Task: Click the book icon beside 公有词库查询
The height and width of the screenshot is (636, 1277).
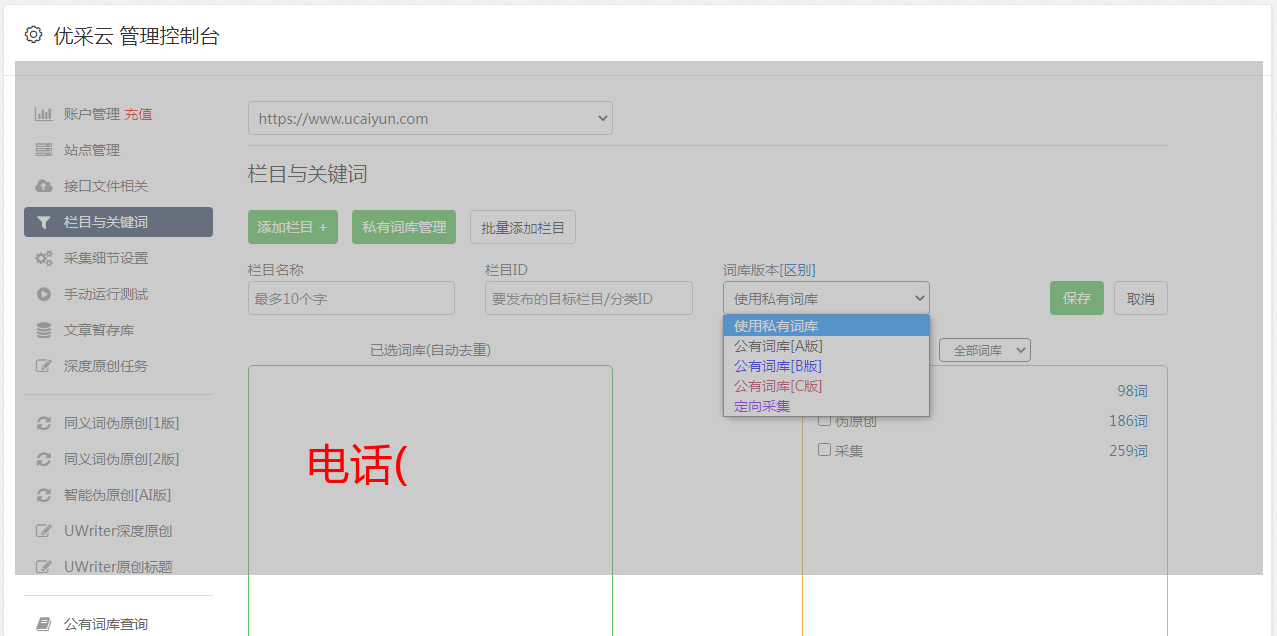Action: click(43, 624)
